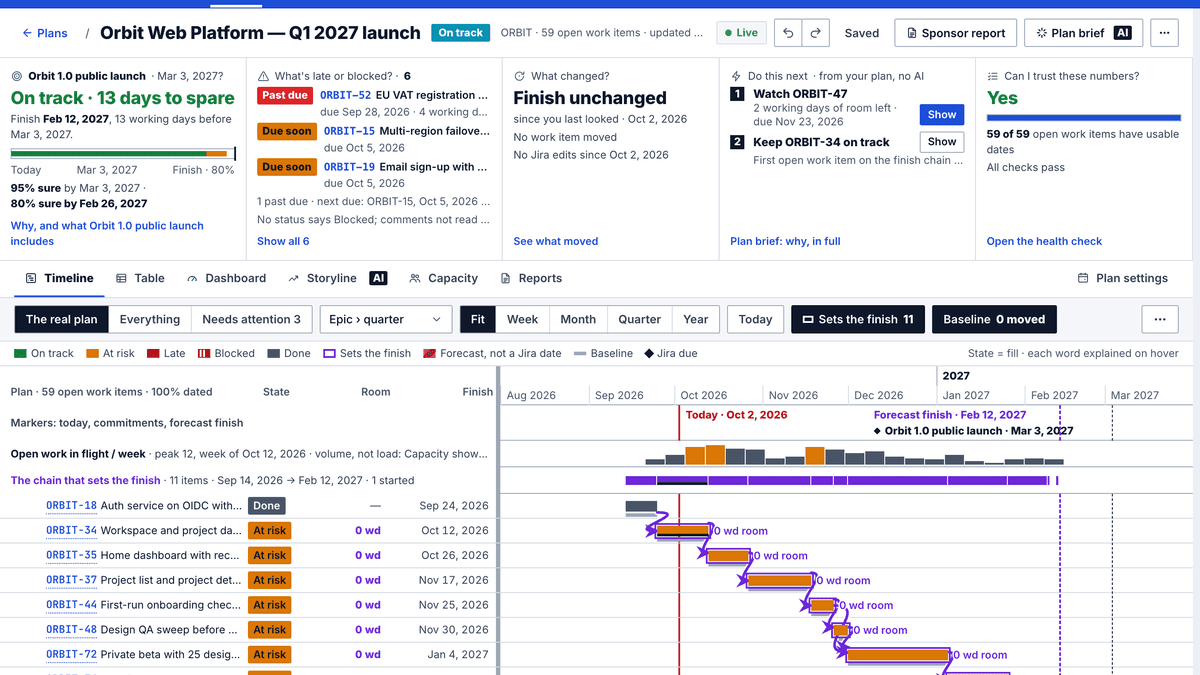
Task: Open ORBIT-34 in the work item list
Action: [x=71, y=531]
